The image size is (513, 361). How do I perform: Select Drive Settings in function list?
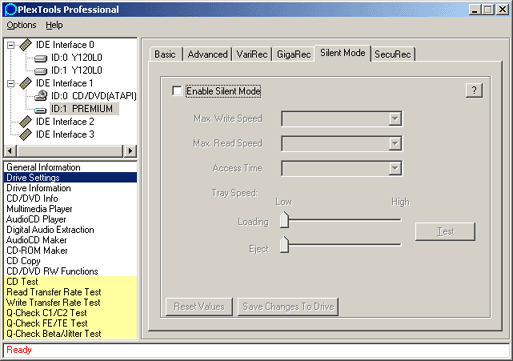click(70, 177)
